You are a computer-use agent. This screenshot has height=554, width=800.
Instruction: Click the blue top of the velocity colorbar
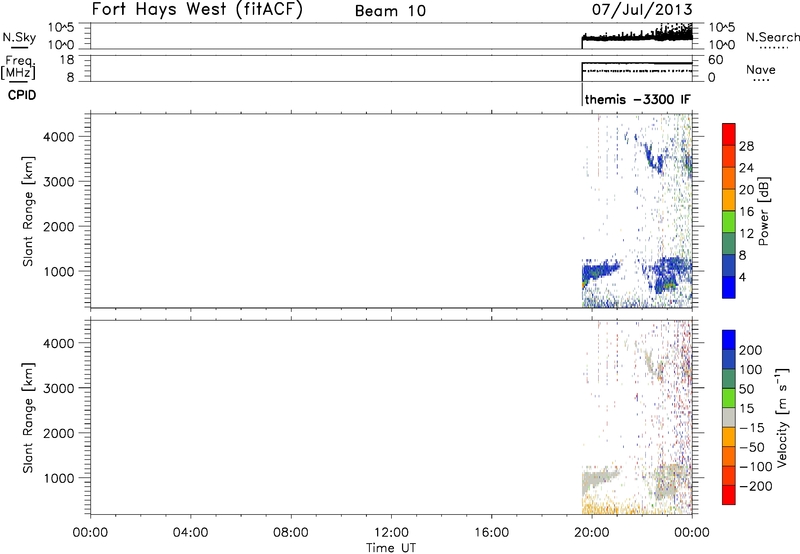tap(729, 340)
